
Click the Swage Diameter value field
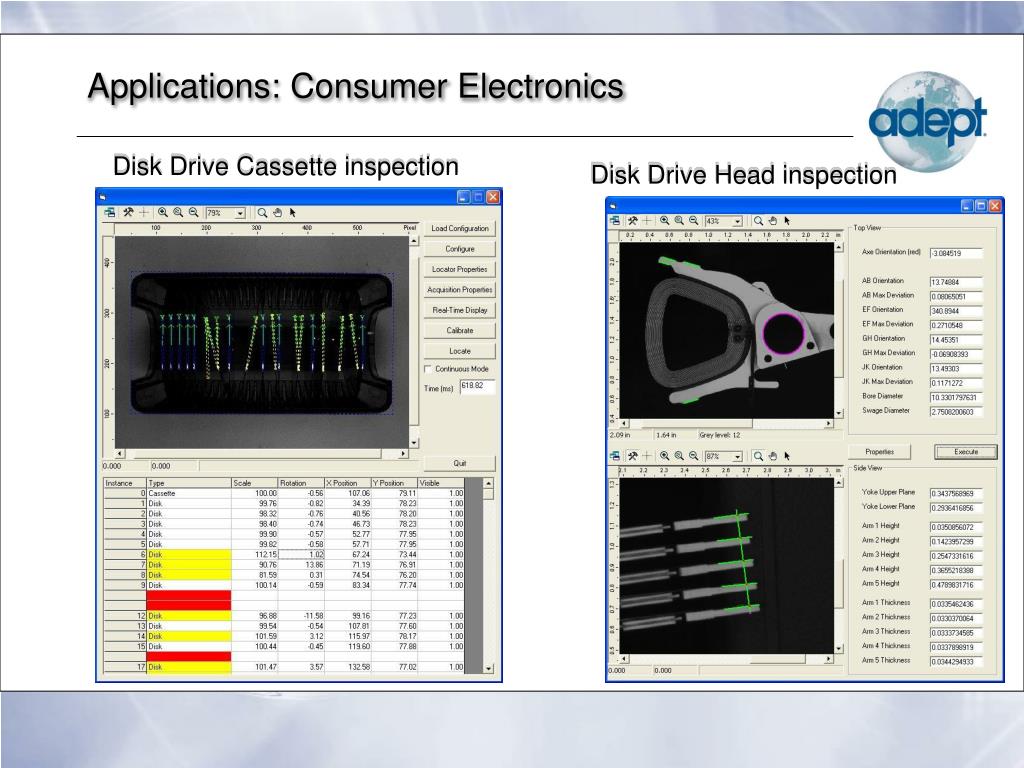click(x=956, y=411)
